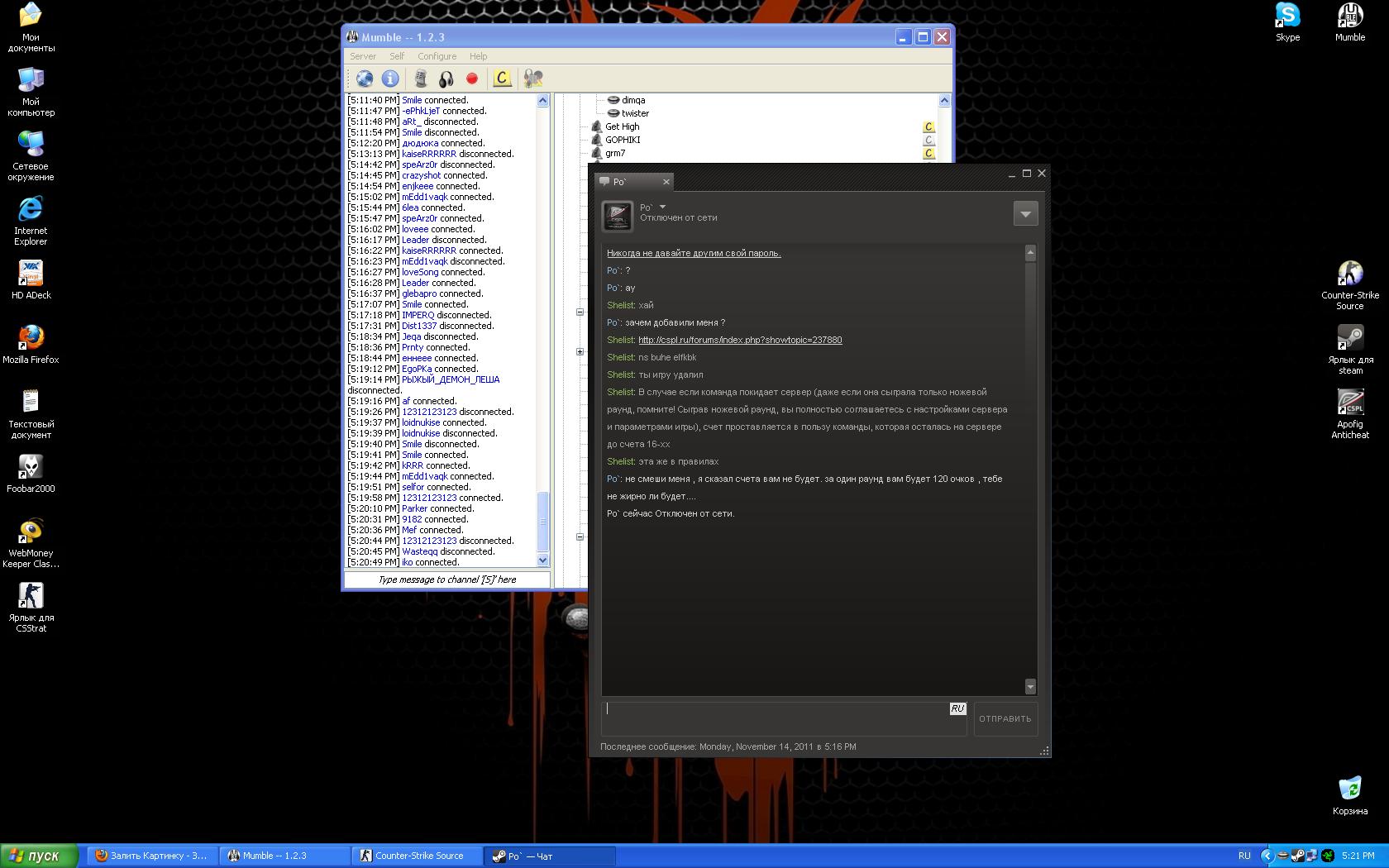Open Skype desktop shortcut
This screenshot has height=868, width=1389.
pyautogui.click(x=1287, y=15)
